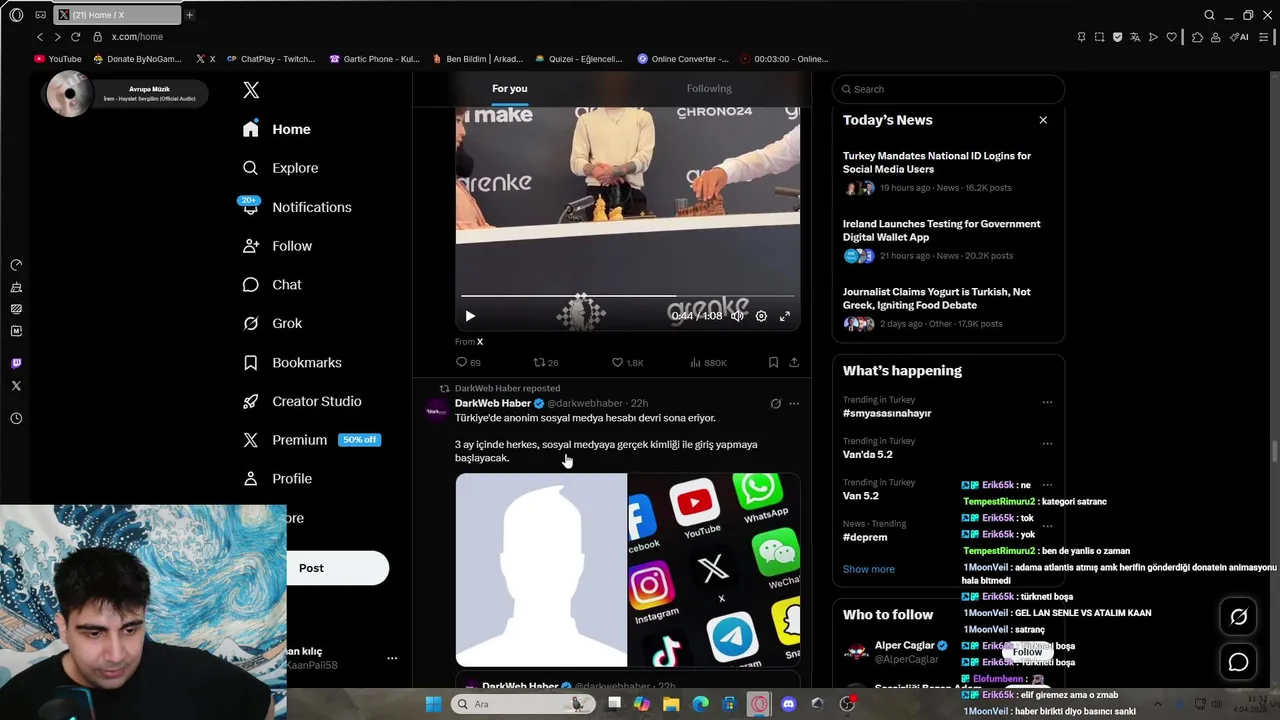Repost the video post with 26 reposts
This screenshot has width=1280, height=720.
(545, 362)
